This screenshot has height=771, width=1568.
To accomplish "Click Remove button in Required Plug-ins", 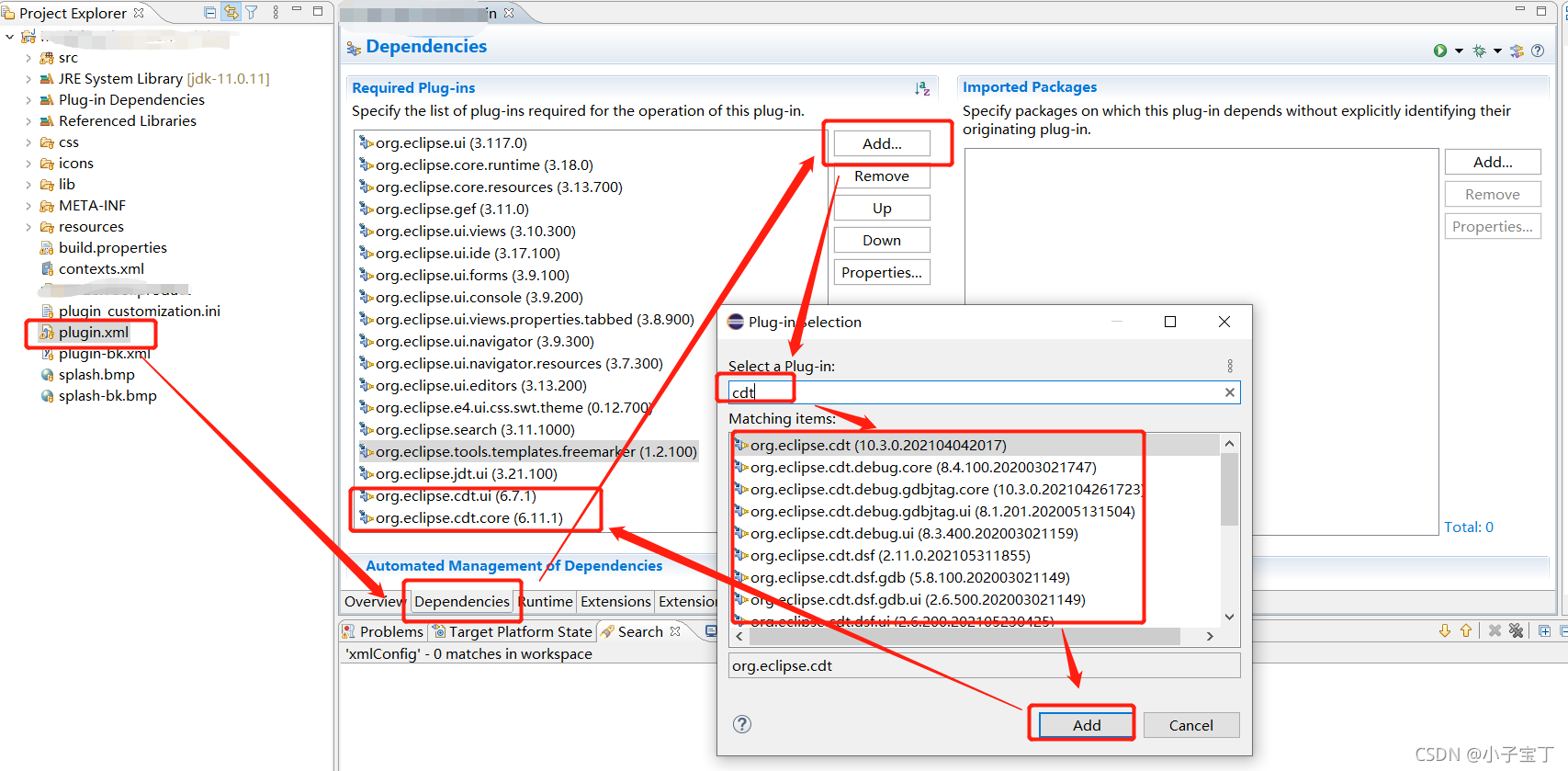I will pyautogui.click(x=882, y=176).
